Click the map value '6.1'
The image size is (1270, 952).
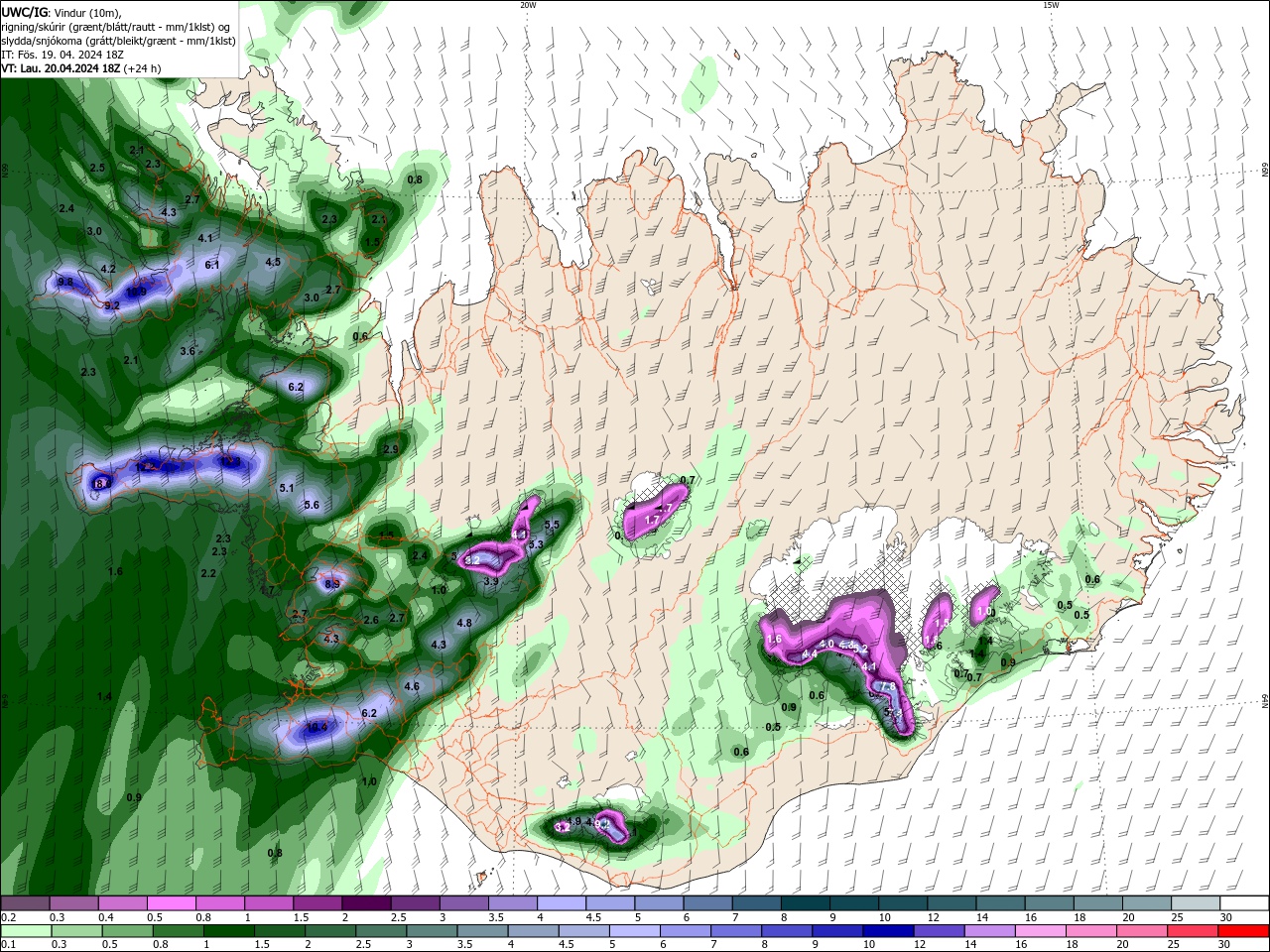pyautogui.click(x=212, y=266)
